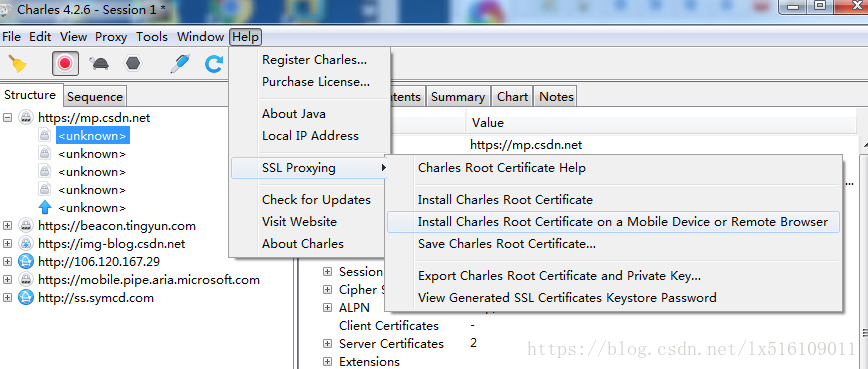Open the SSL Proxying submenu
Viewport: 868px width, 369px height.
(310, 168)
